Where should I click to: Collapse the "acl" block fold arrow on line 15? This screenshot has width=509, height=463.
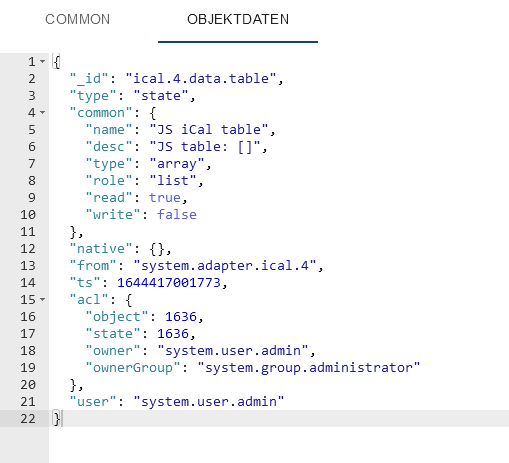pyautogui.click(x=42, y=299)
